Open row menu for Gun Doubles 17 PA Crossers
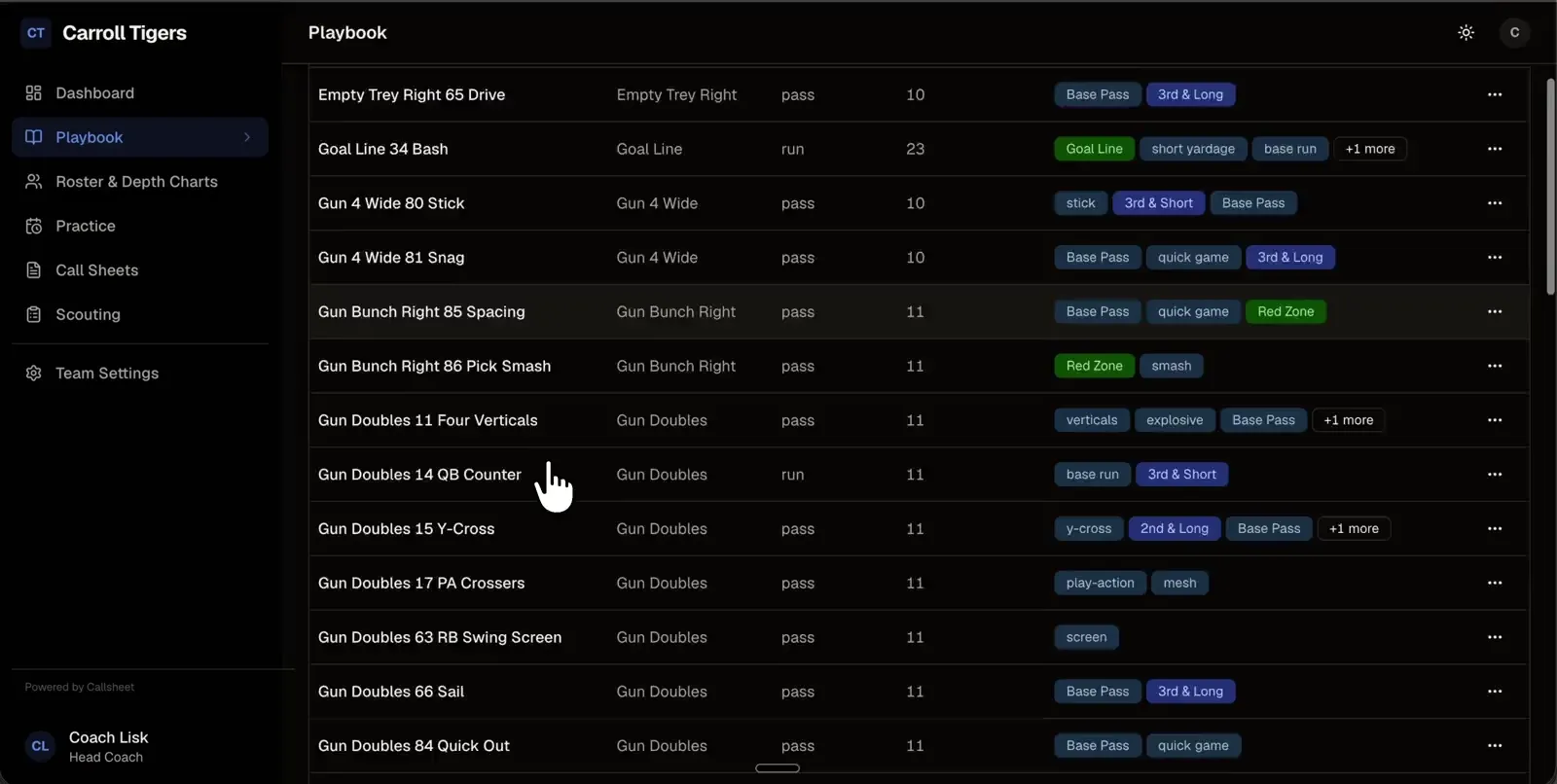 pyautogui.click(x=1495, y=583)
